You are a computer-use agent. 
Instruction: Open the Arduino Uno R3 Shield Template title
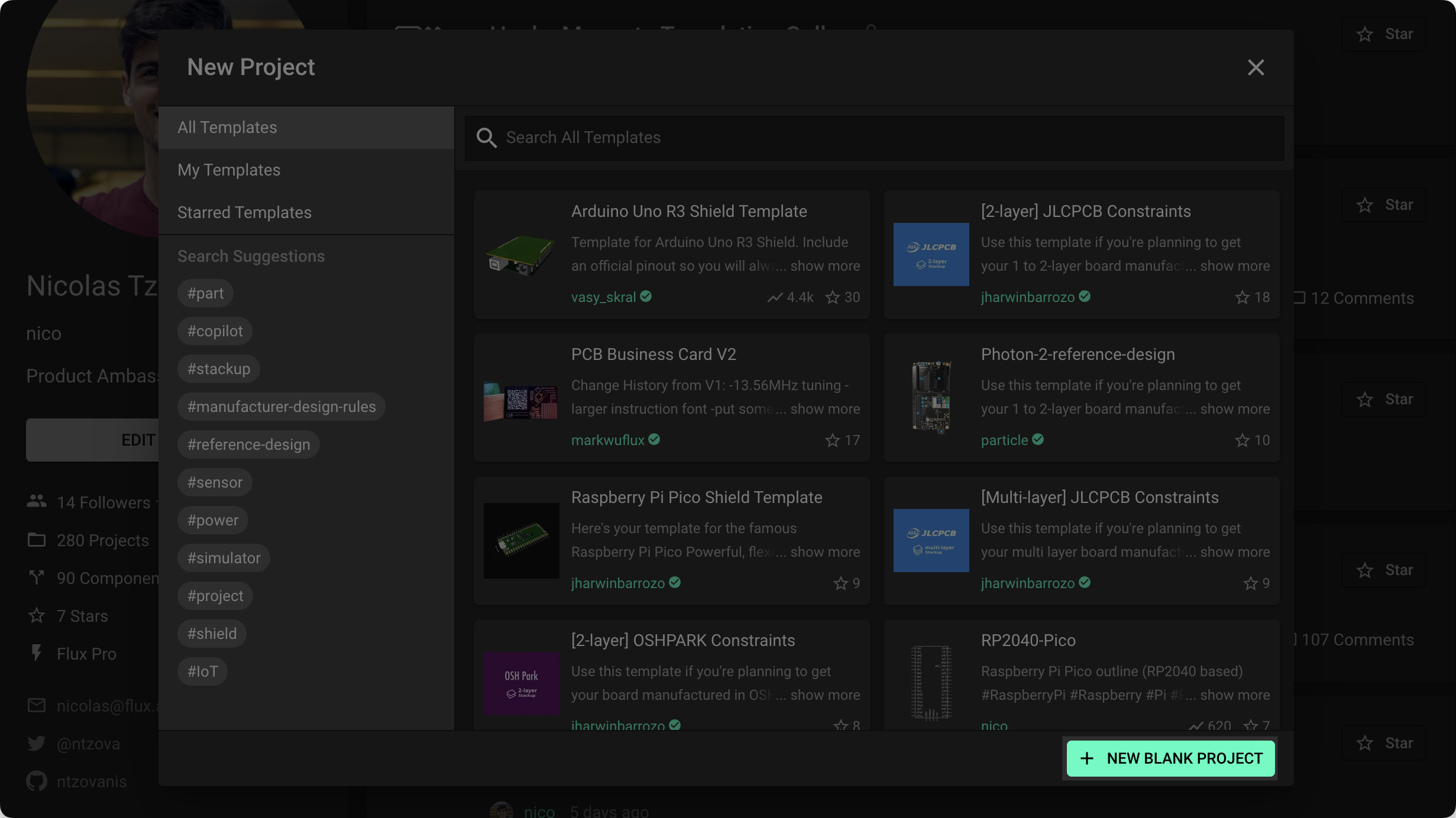689,212
